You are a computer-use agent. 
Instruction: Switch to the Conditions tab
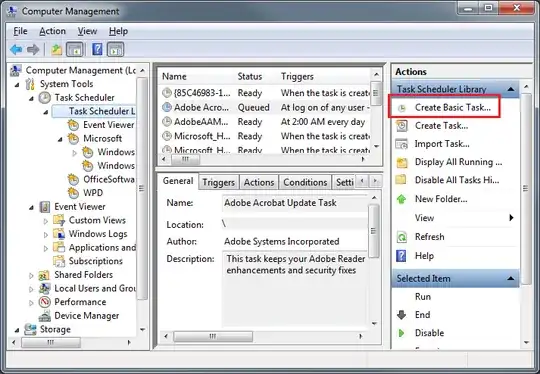305,182
